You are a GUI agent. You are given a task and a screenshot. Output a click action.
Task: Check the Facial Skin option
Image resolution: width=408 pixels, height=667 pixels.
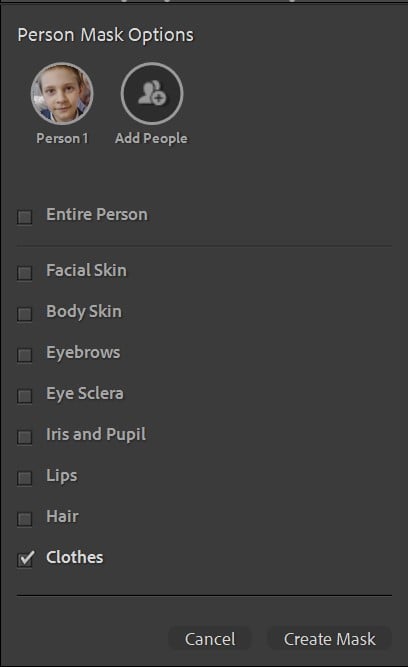pos(25,273)
